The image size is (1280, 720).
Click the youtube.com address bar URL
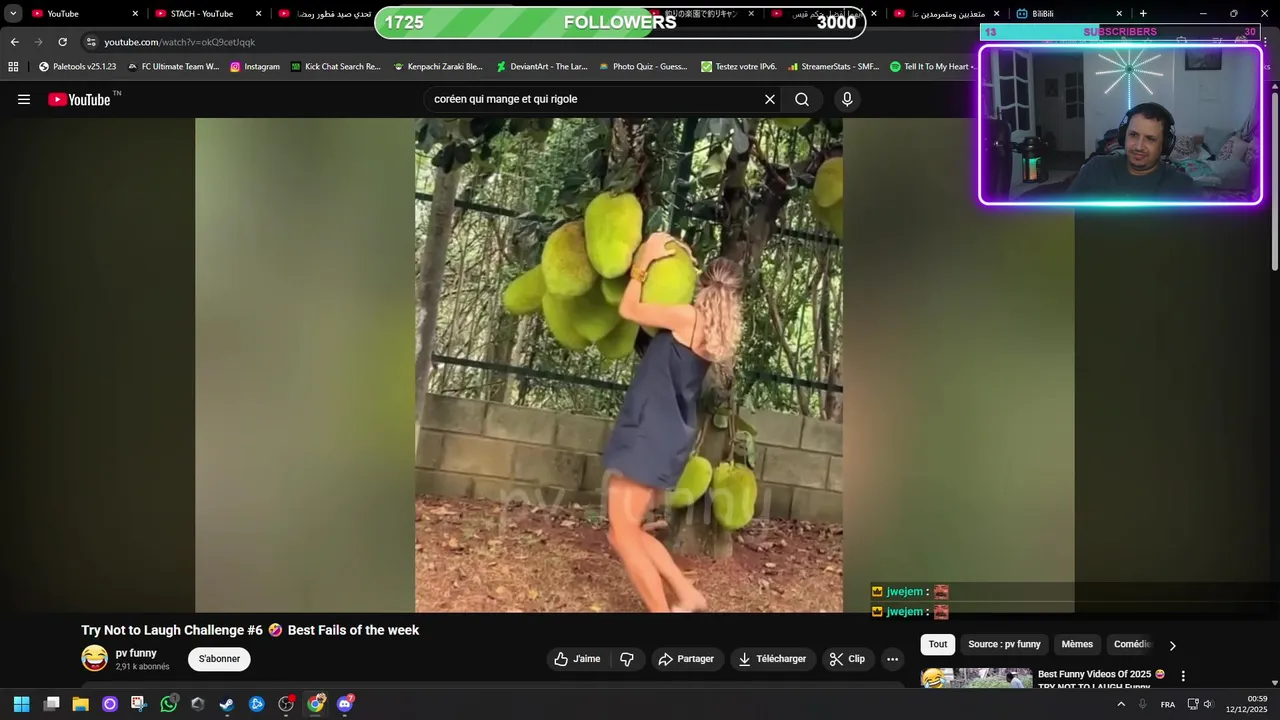[179, 42]
